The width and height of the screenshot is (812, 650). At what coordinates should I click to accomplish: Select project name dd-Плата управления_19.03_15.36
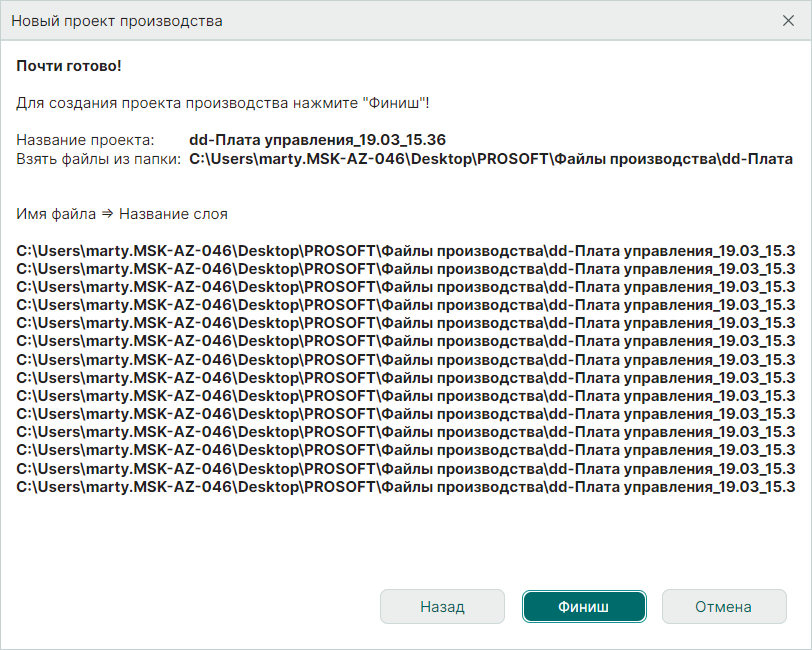pos(317,140)
